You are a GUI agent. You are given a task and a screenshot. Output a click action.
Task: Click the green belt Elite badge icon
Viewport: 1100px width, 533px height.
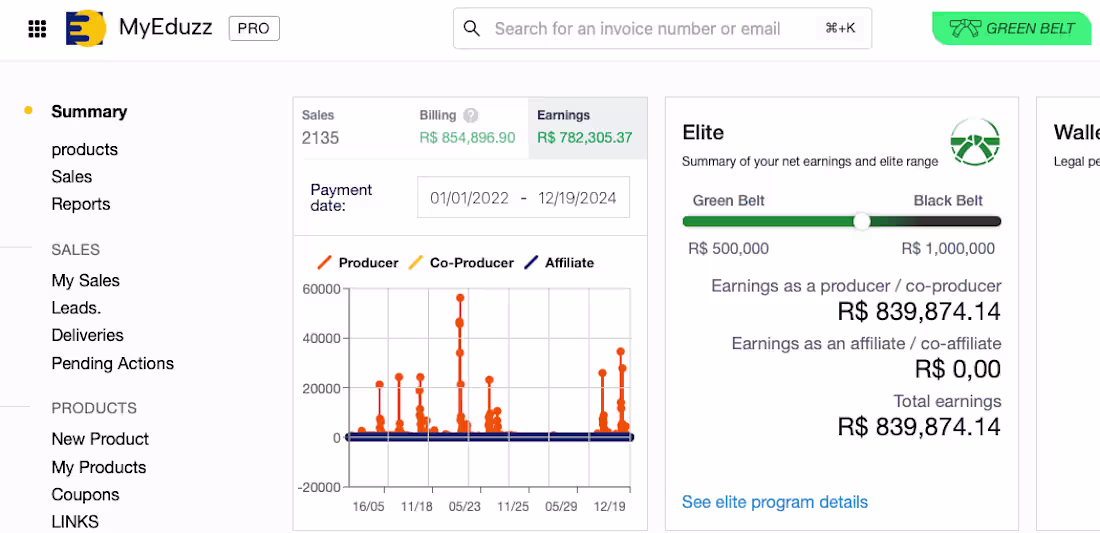[975, 142]
